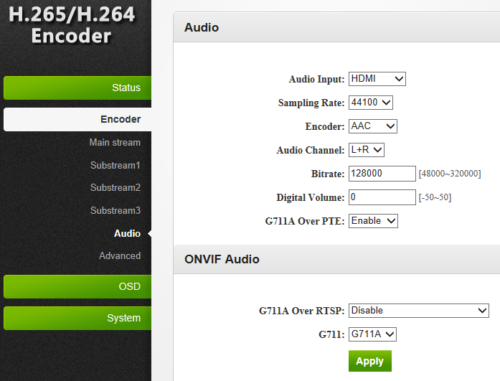
Task: Click the Bitrate input field
Action: click(382, 174)
